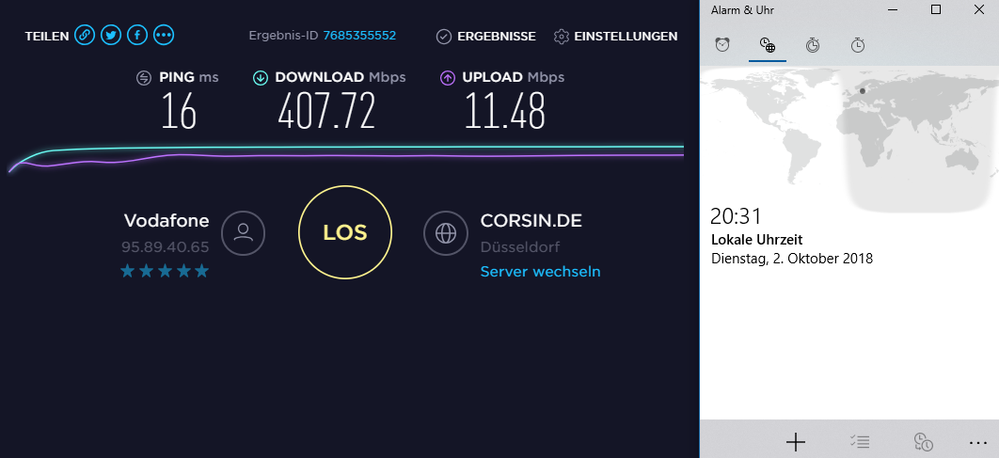Click the user icon beside Vodafone
Viewport: 999px width, 458px height.
pyautogui.click(x=243, y=233)
